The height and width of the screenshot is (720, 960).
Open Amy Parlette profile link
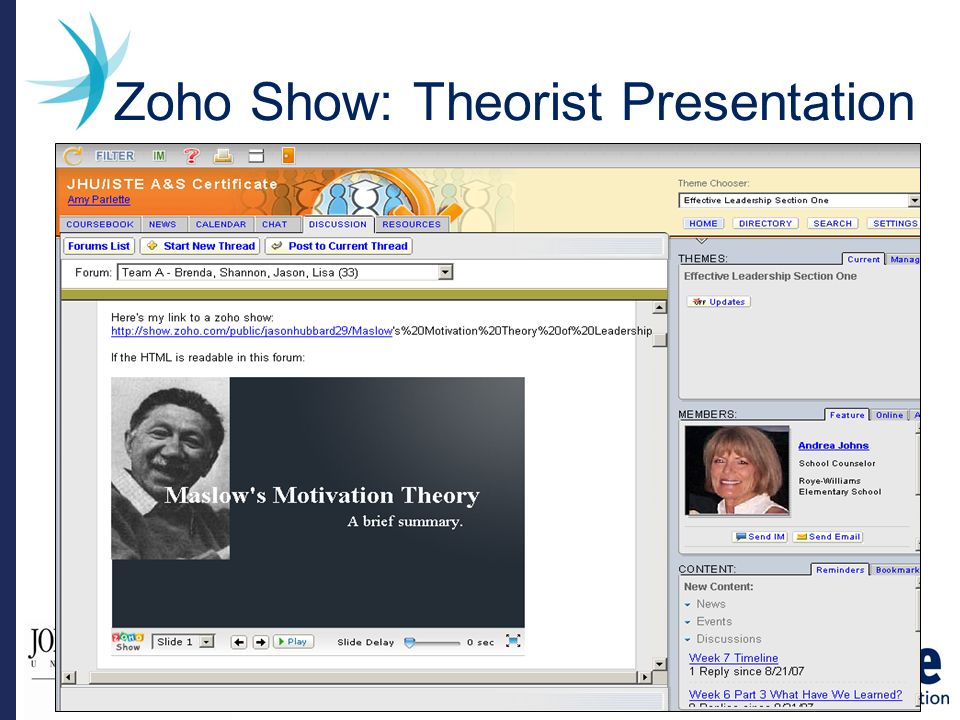(99, 200)
